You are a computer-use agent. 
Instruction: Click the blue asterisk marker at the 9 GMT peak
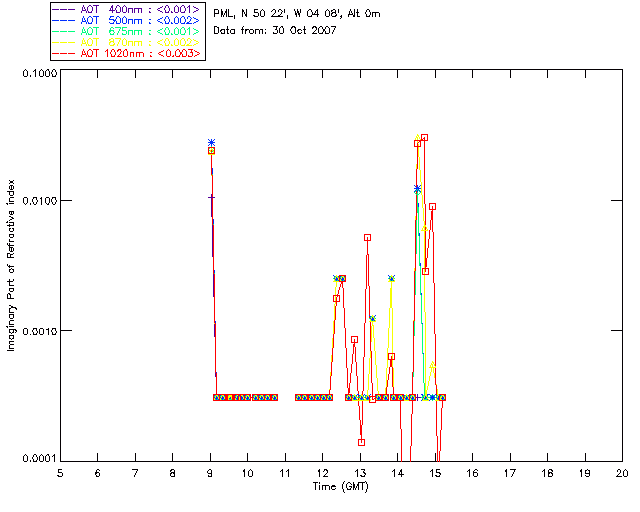click(x=211, y=142)
